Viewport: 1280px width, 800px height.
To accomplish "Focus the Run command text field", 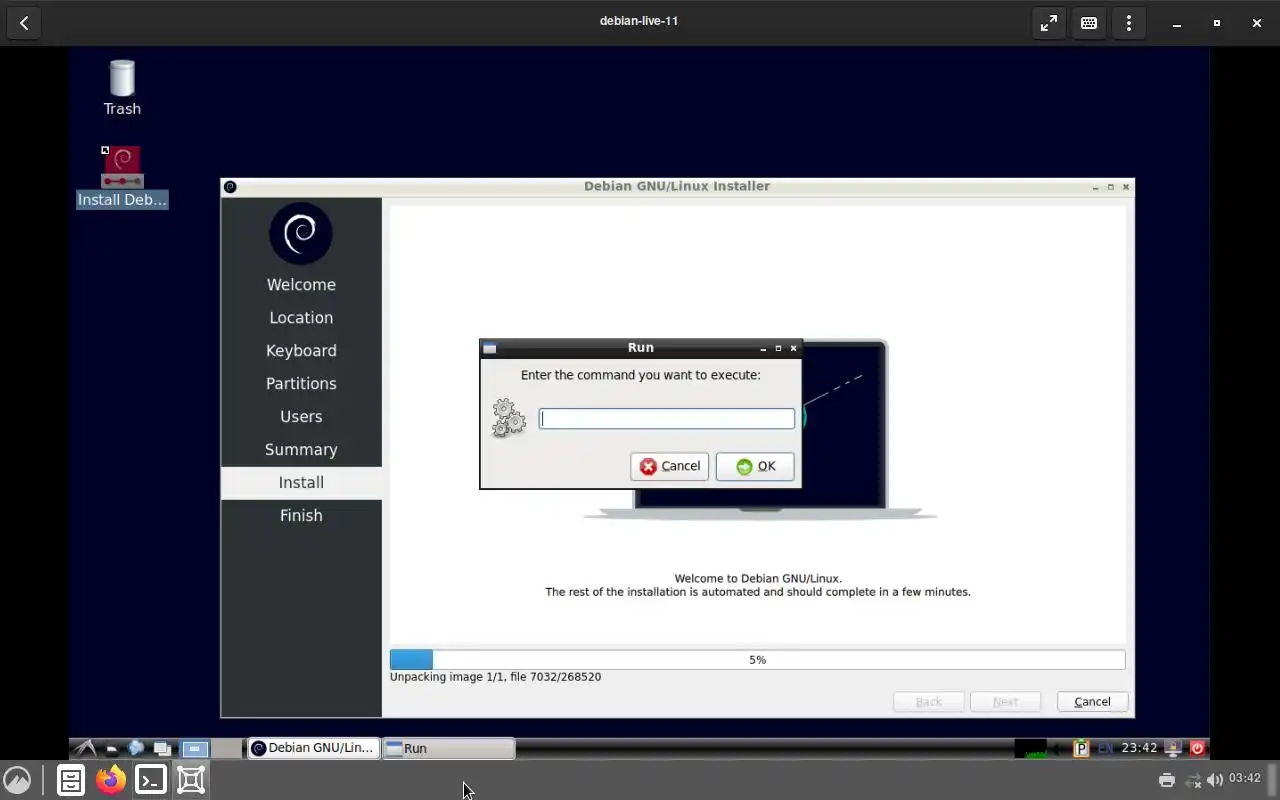I will coord(667,419).
